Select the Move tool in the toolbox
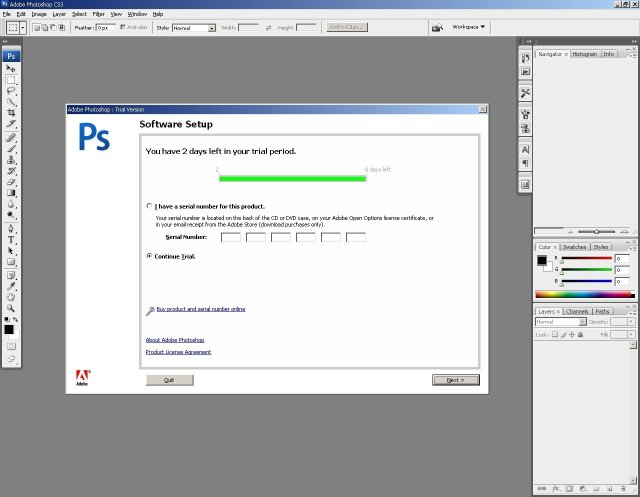Viewport: 640px width, 497px height. [x=11, y=68]
